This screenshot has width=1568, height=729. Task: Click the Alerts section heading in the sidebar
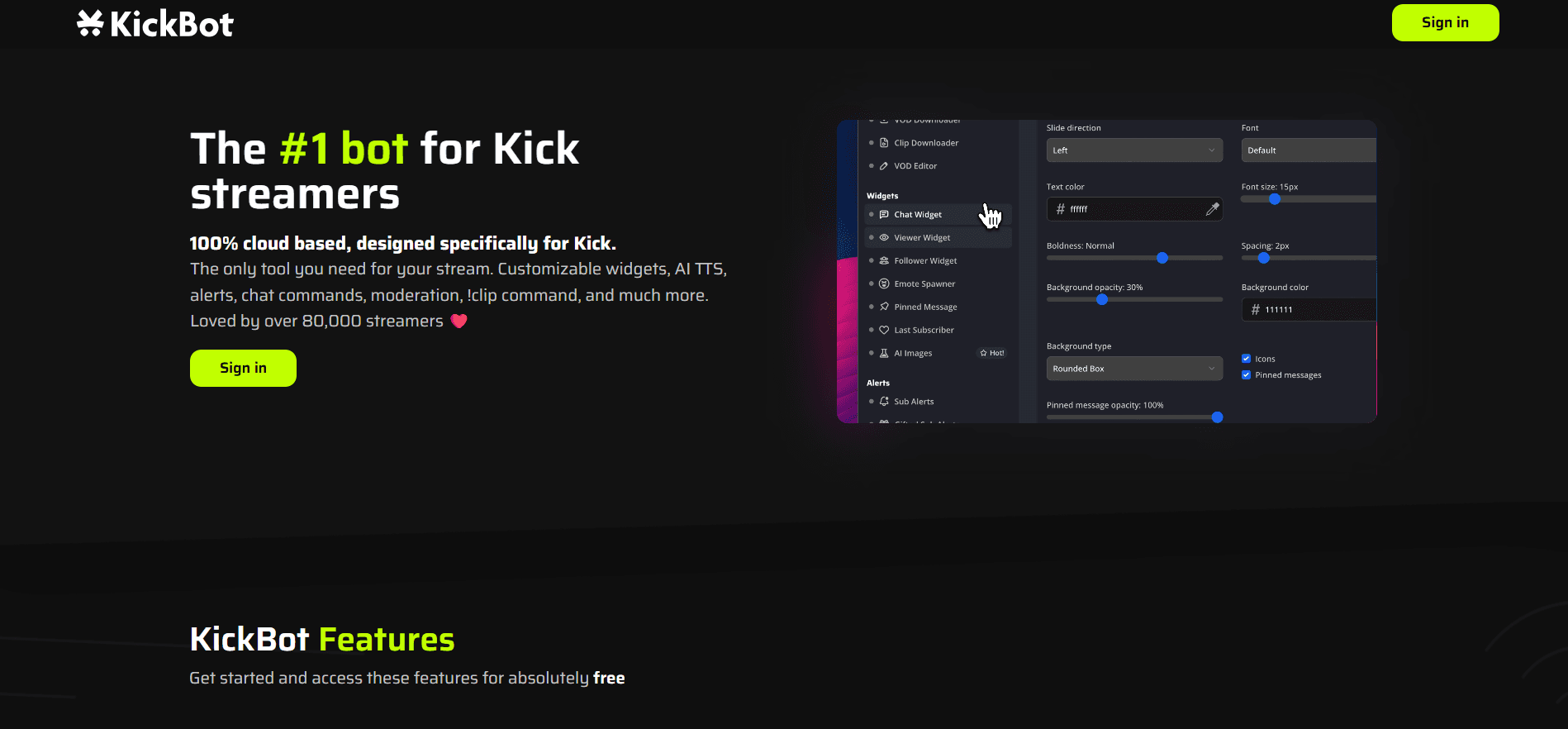[878, 384]
